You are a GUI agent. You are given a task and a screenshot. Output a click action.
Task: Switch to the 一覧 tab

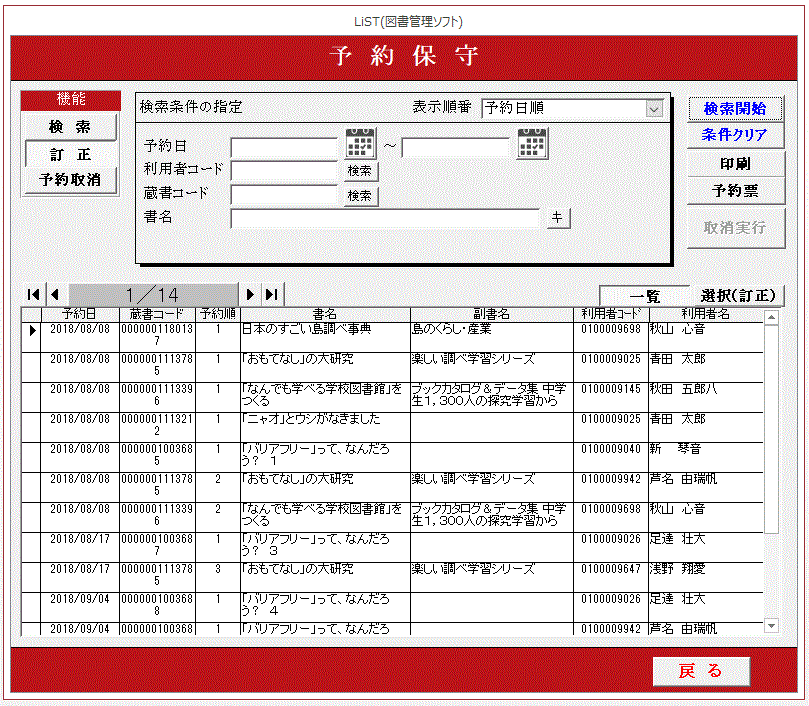point(645,296)
